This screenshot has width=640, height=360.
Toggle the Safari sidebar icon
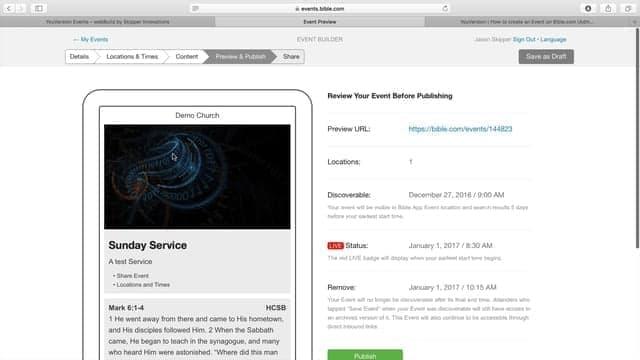pyautogui.click(x=38, y=8)
